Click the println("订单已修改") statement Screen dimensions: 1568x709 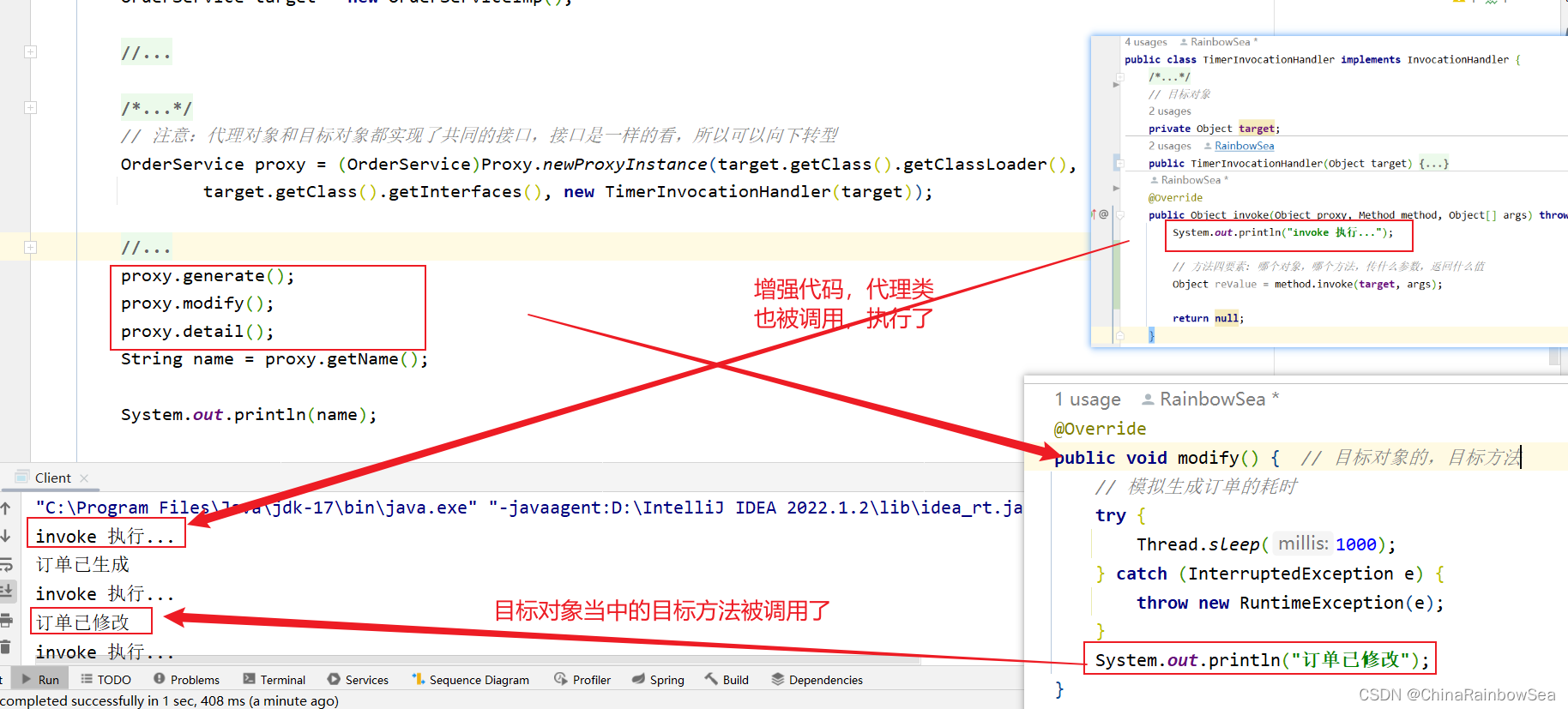1263,660
